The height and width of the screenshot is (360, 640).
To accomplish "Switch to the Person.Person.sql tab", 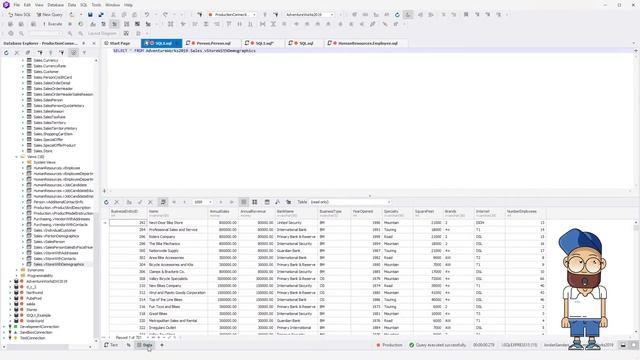I will [x=211, y=43].
